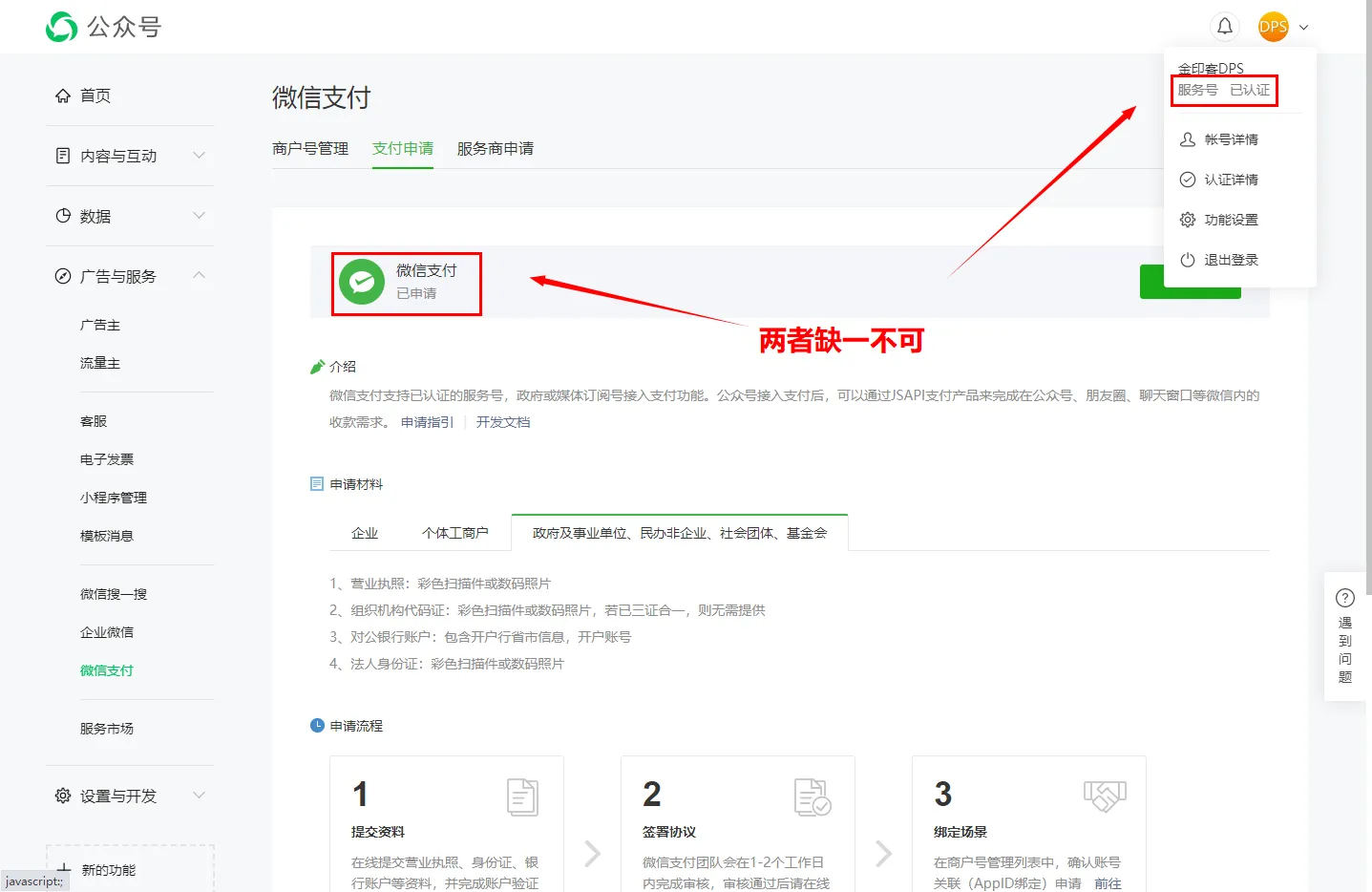Click the 广告与服务 compass icon
This screenshot has height=892, width=1372.
63,276
